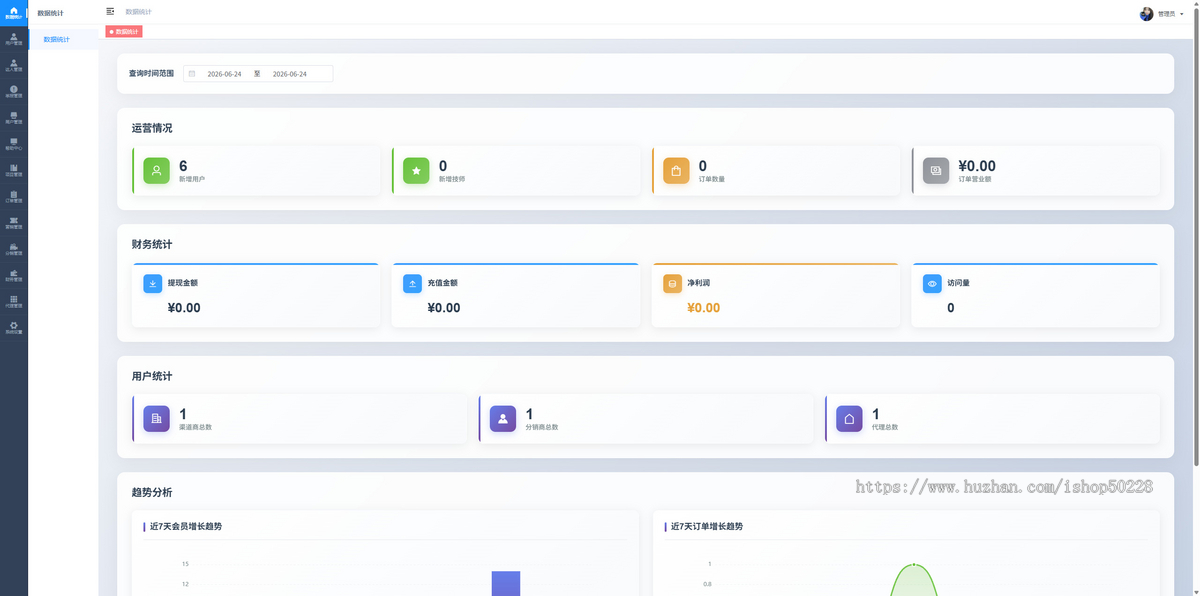1200x596 pixels.
Task: Open 订单管理 in the sidebar
Action: 14,196
